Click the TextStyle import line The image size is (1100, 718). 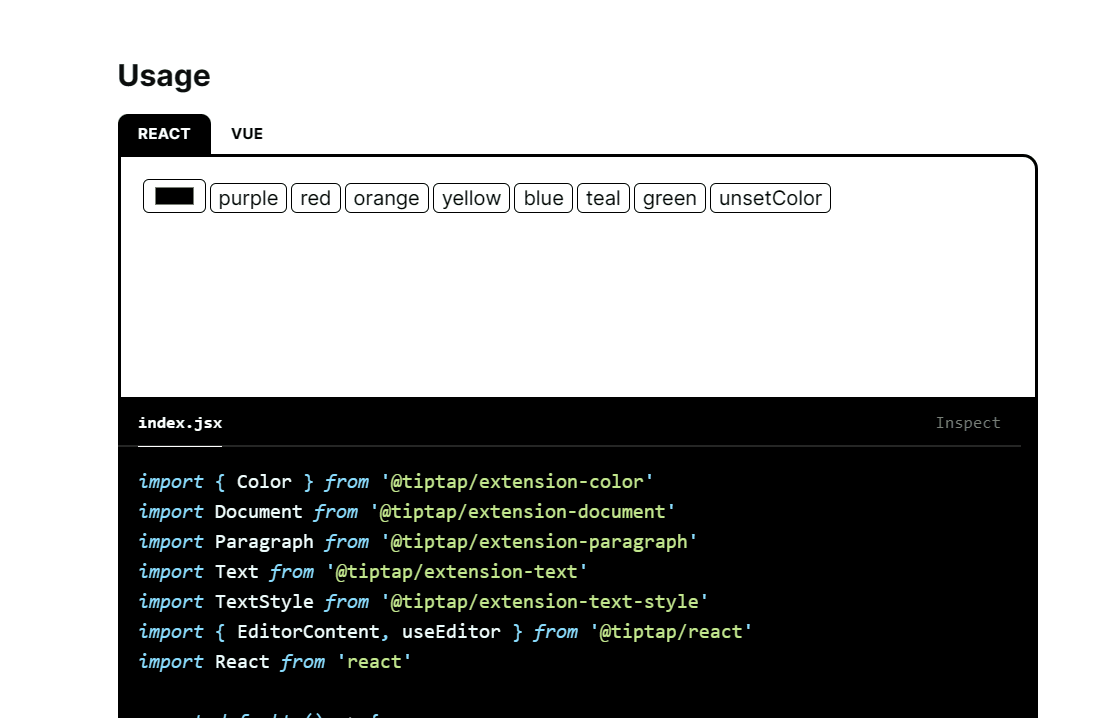pyautogui.click(x=420, y=601)
